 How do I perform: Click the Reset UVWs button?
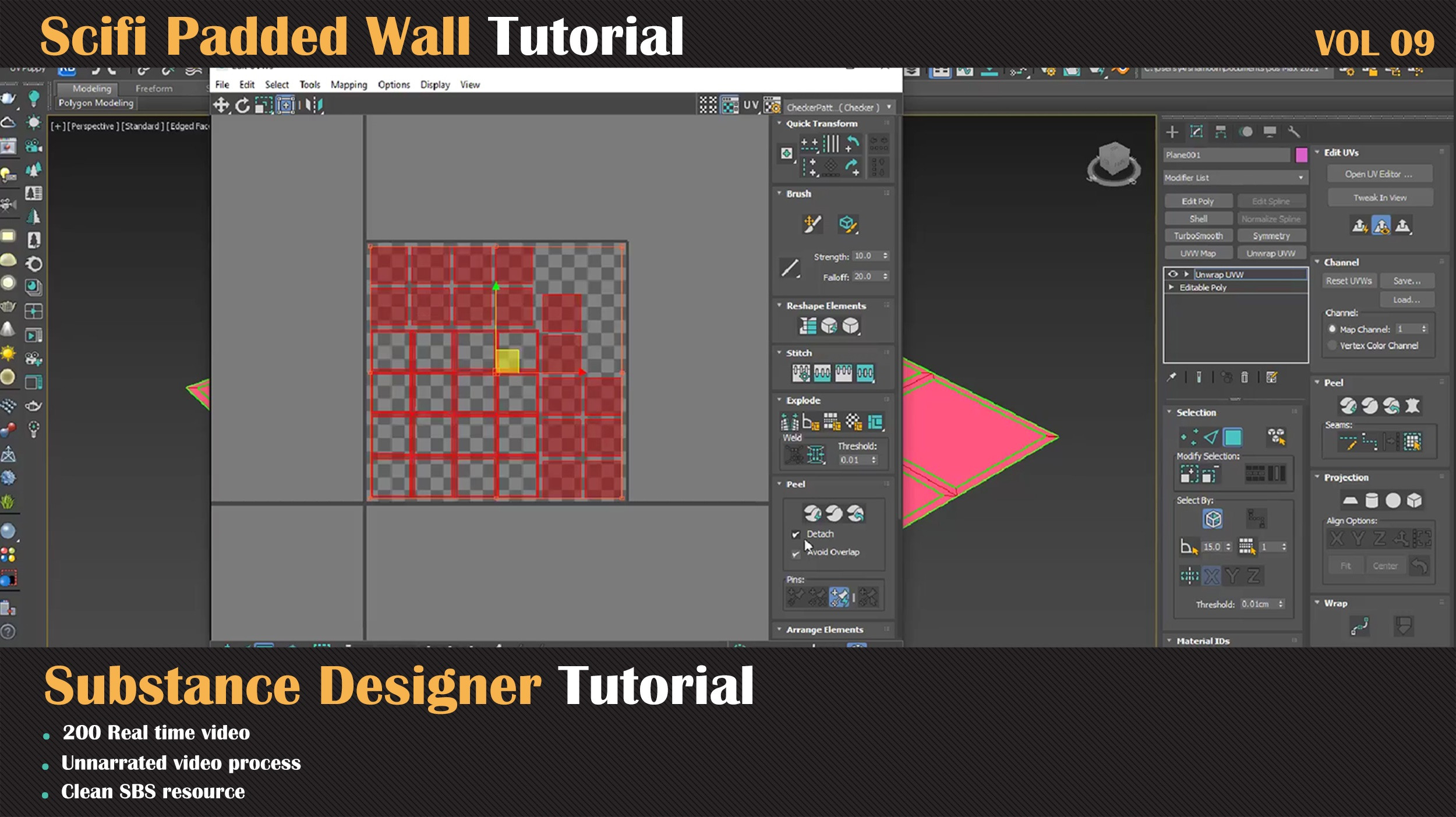[x=1348, y=281]
